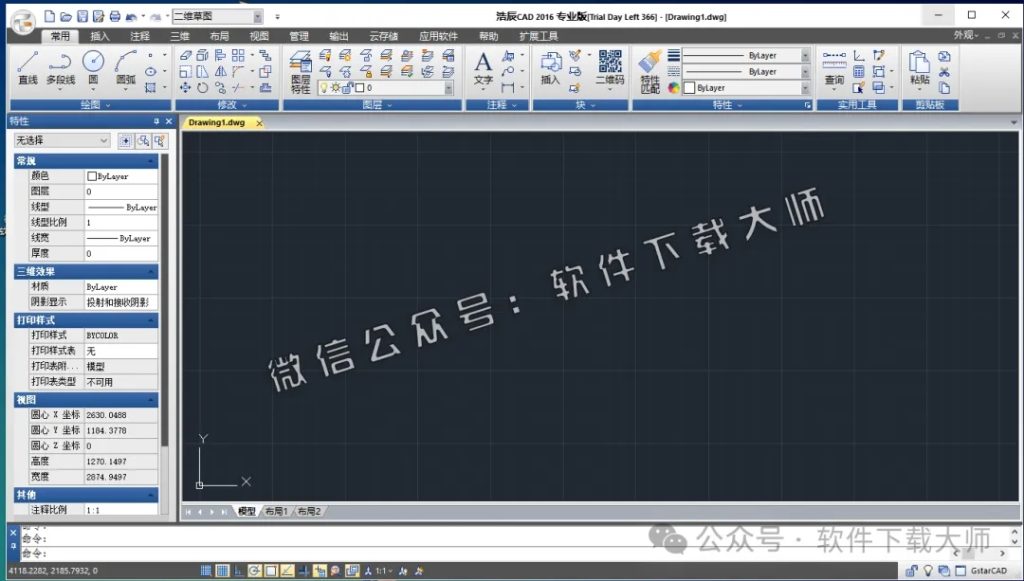Open the ByLayer color dropdown in 特性 panel
Image resolution: width=1024 pixels, height=581 pixels.
coord(805,86)
